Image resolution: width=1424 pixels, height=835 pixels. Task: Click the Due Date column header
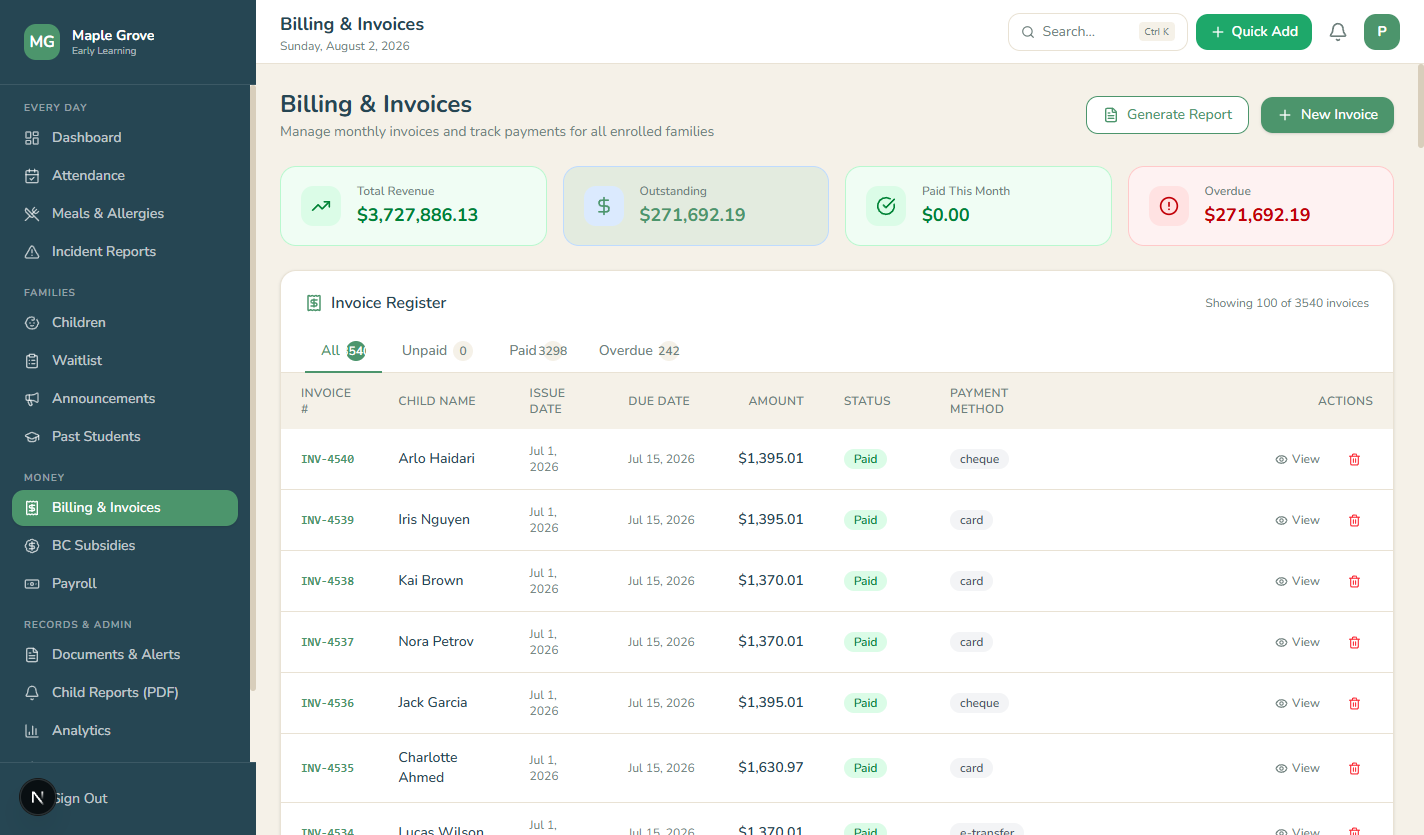click(x=659, y=401)
